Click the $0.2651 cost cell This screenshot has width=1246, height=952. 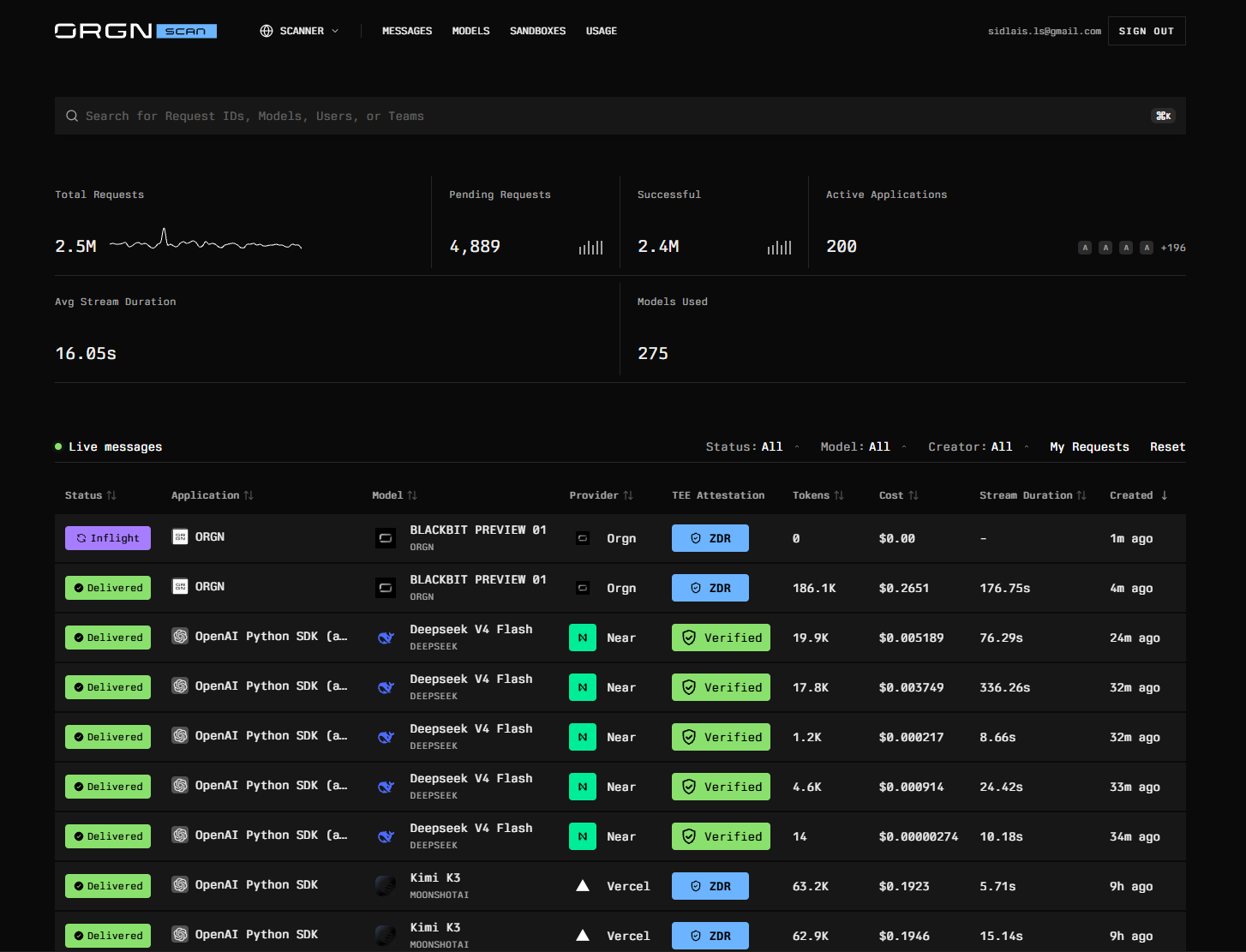click(x=904, y=588)
